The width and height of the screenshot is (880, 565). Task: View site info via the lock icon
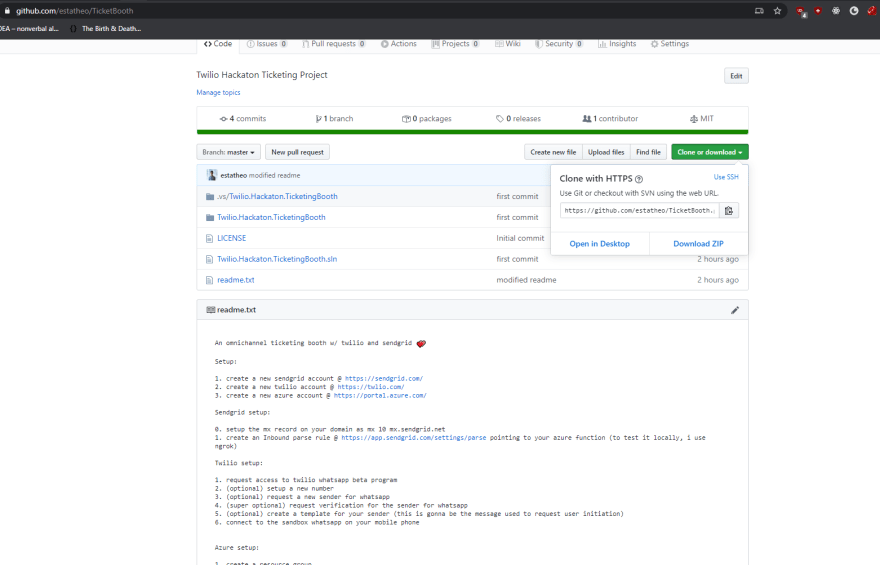[x=7, y=11]
